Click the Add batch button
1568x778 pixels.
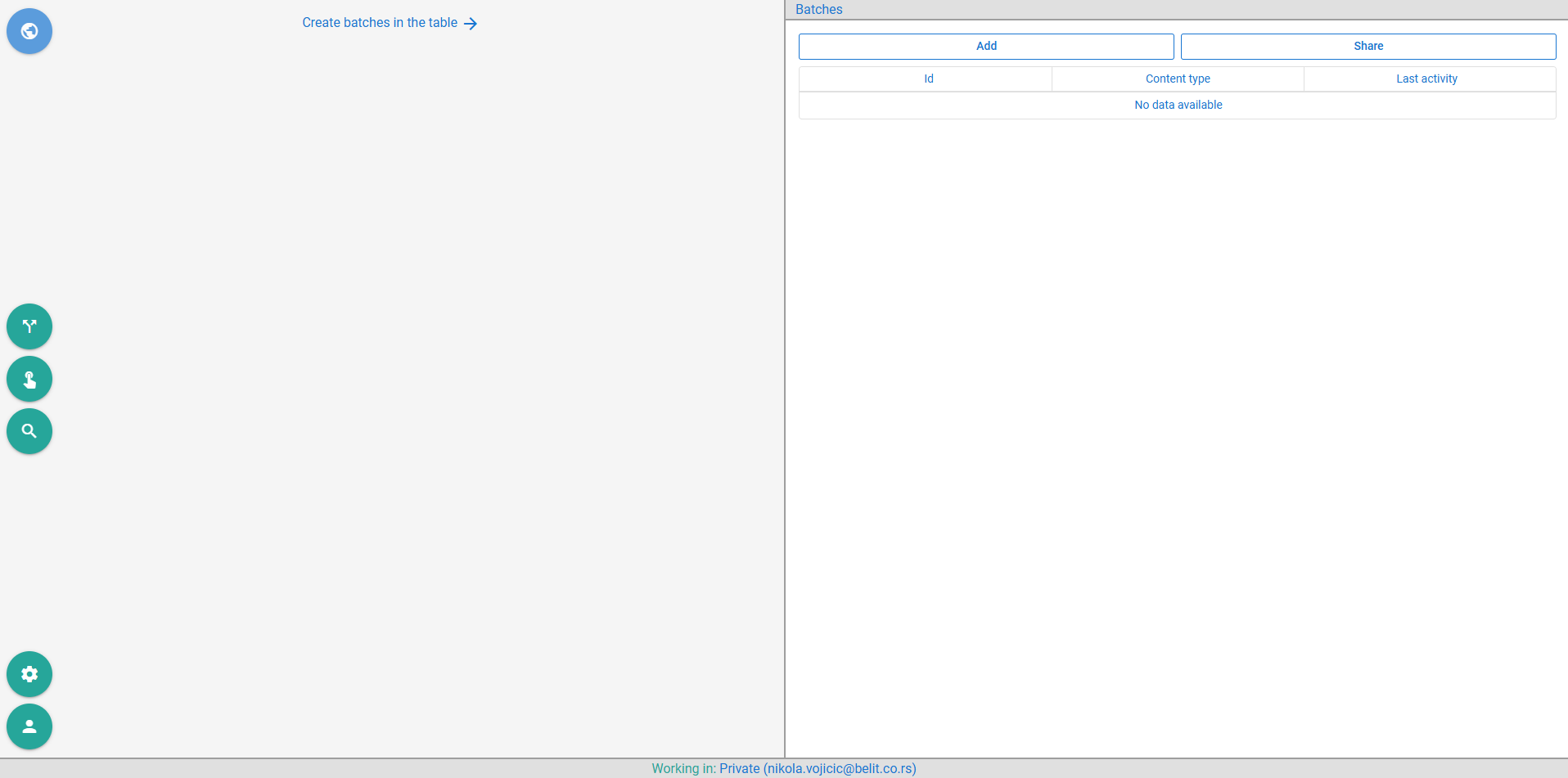tap(986, 47)
